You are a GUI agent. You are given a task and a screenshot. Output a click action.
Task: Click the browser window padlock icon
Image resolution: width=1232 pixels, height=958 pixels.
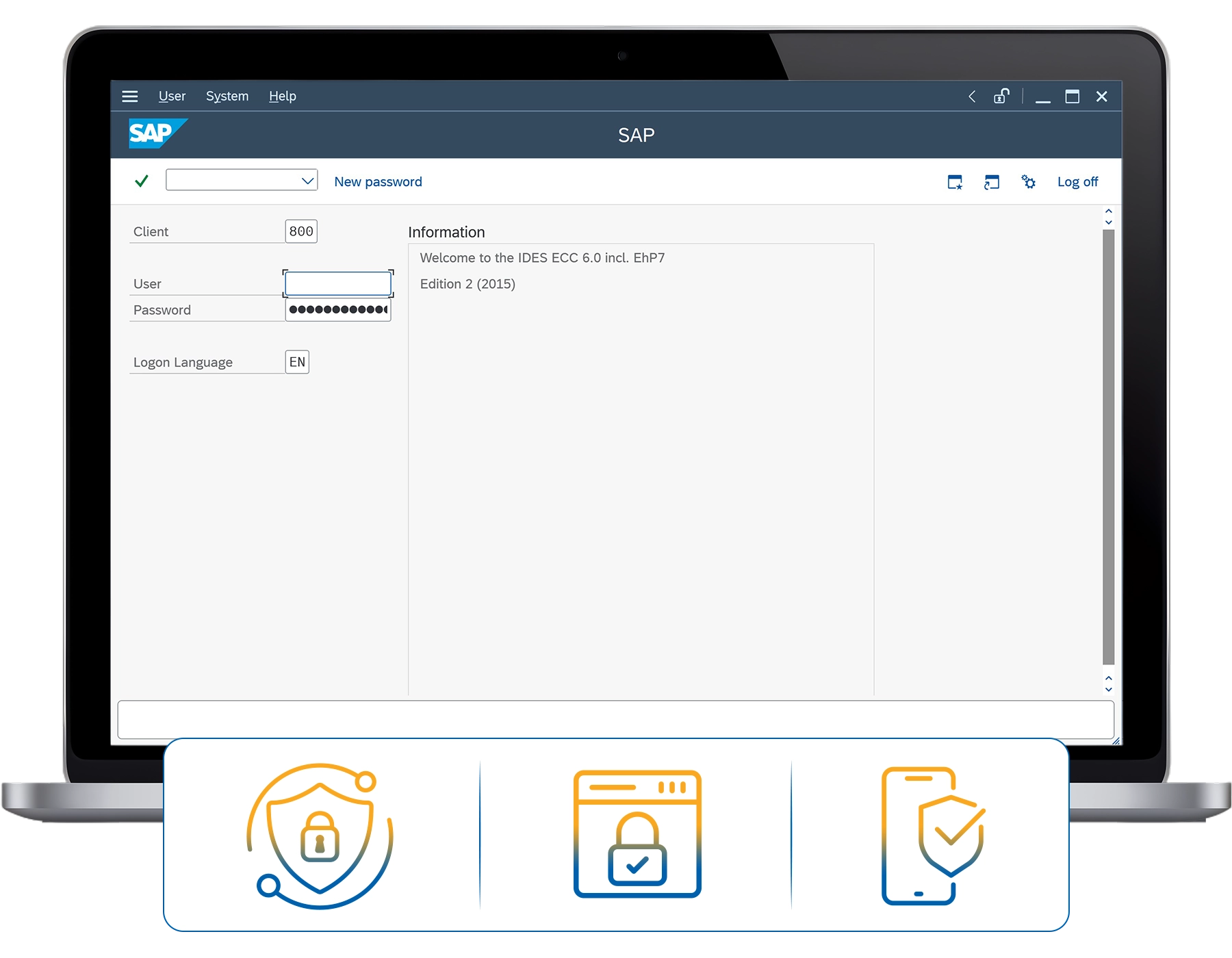tap(637, 833)
